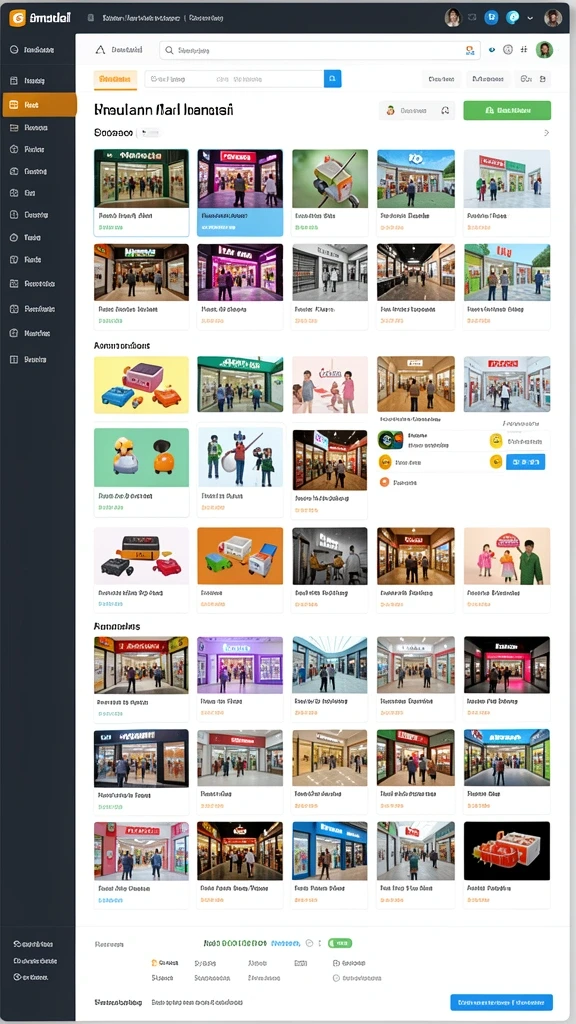Expand the right chevron on first section row

547,133
